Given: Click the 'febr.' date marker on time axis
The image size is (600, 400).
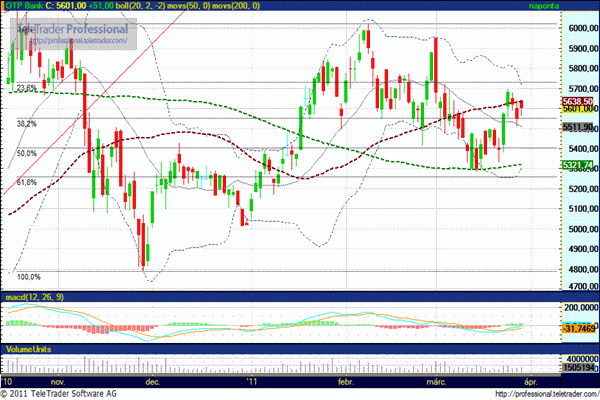Looking at the screenshot, I should (346, 381).
